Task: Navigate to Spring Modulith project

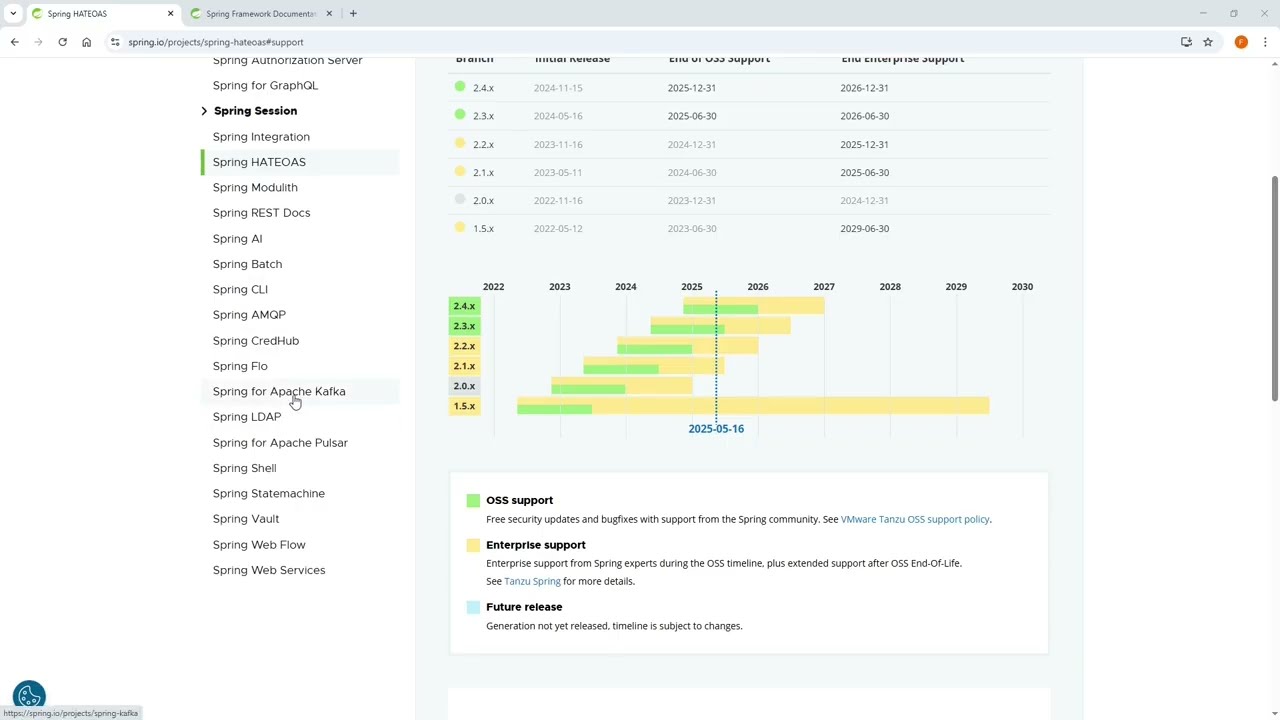Action: point(255,188)
